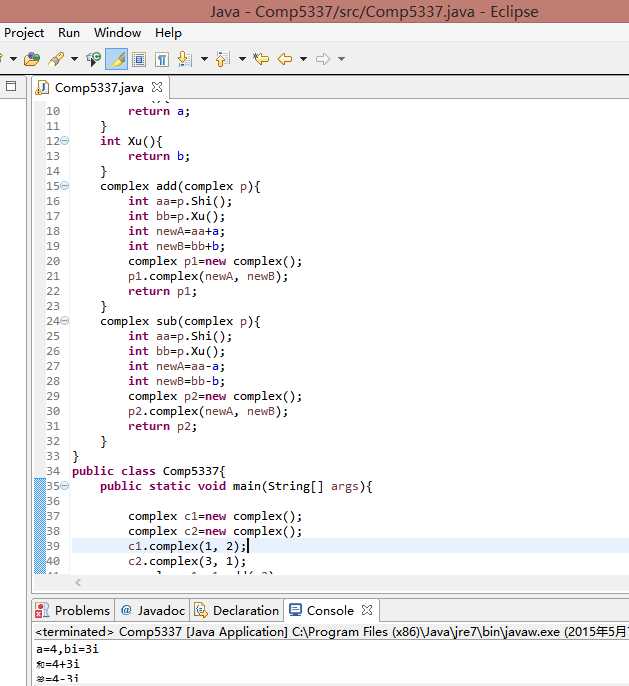Collapse the sub method at line 24
This screenshot has width=629, height=686.
point(65,321)
